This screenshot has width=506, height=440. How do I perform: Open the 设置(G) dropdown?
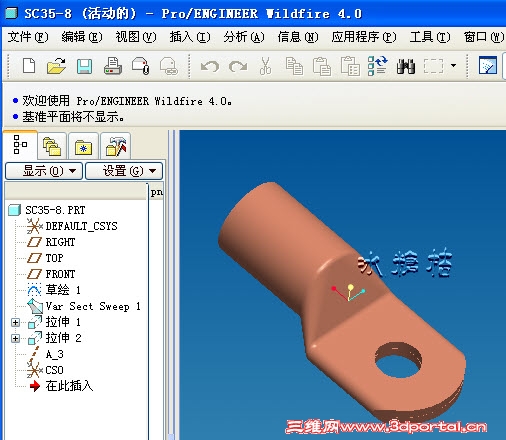point(124,171)
